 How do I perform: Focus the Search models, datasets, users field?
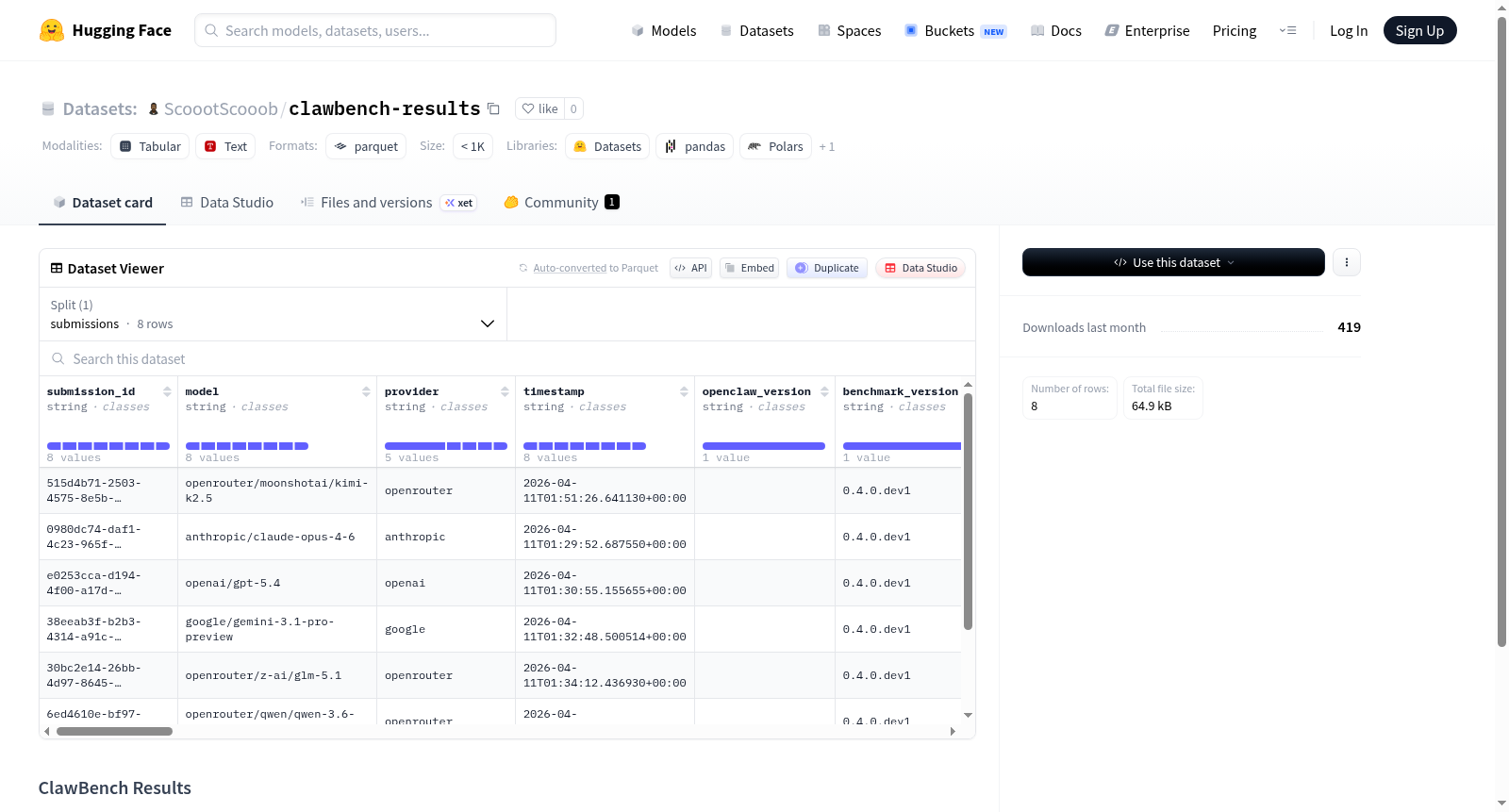tap(375, 30)
